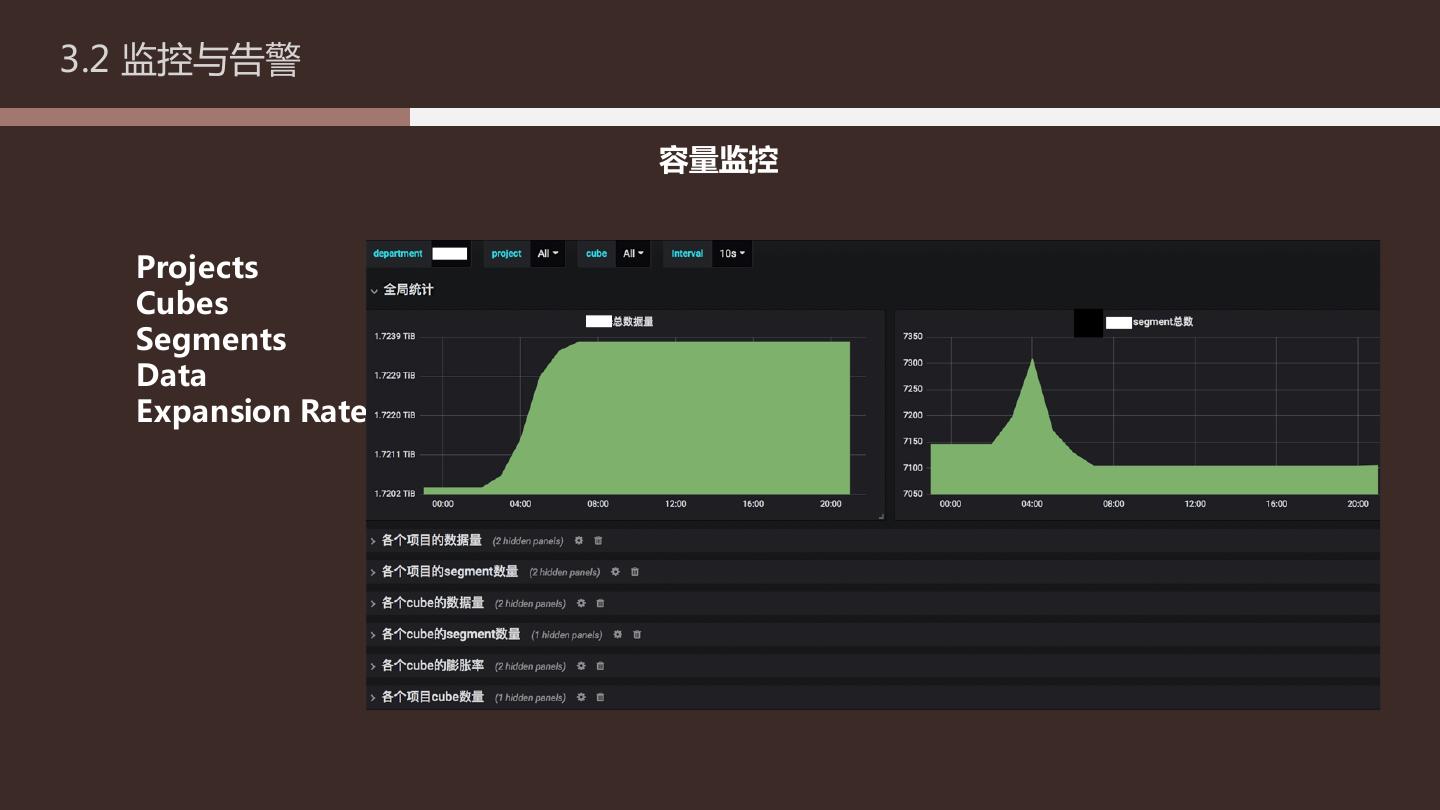Image resolution: width=1440 pixels, height=810 pixels.
Task: Open the project variable dropdown
Action: point(548,254)
